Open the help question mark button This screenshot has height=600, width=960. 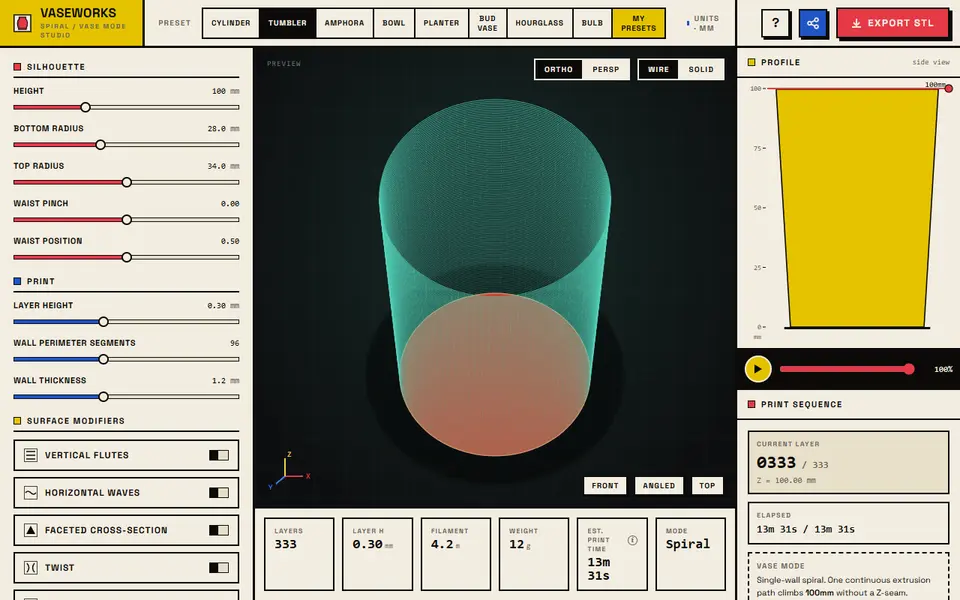(775, 23)
